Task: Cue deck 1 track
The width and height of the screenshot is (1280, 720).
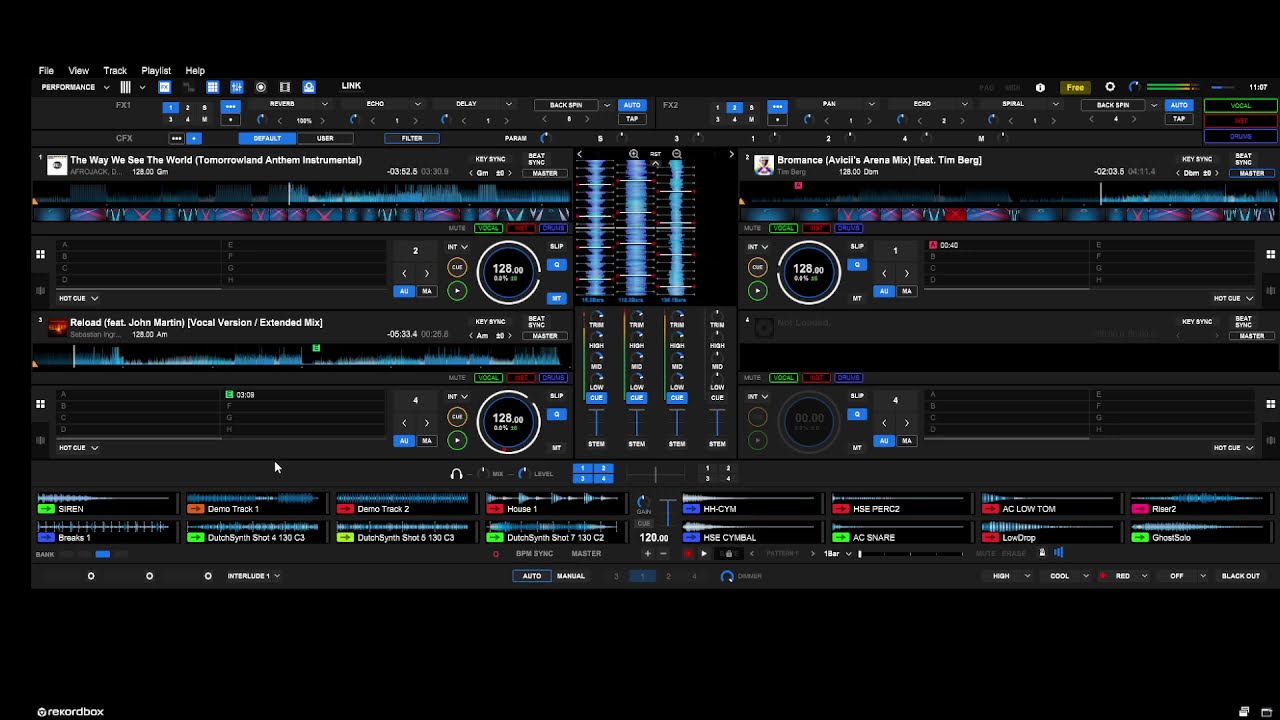Action: click(x=457, y=267)
